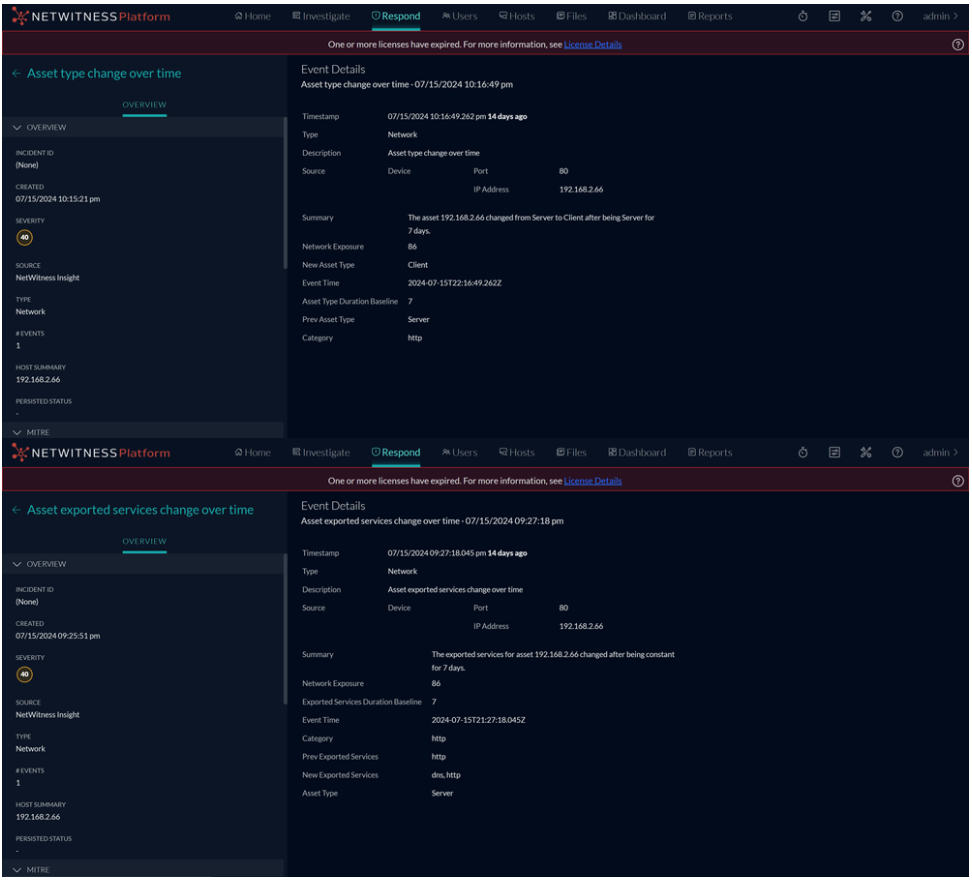972x882 pixels.
Task: Select the OVERVIEW tab
Action: click(x=146, y=102)
